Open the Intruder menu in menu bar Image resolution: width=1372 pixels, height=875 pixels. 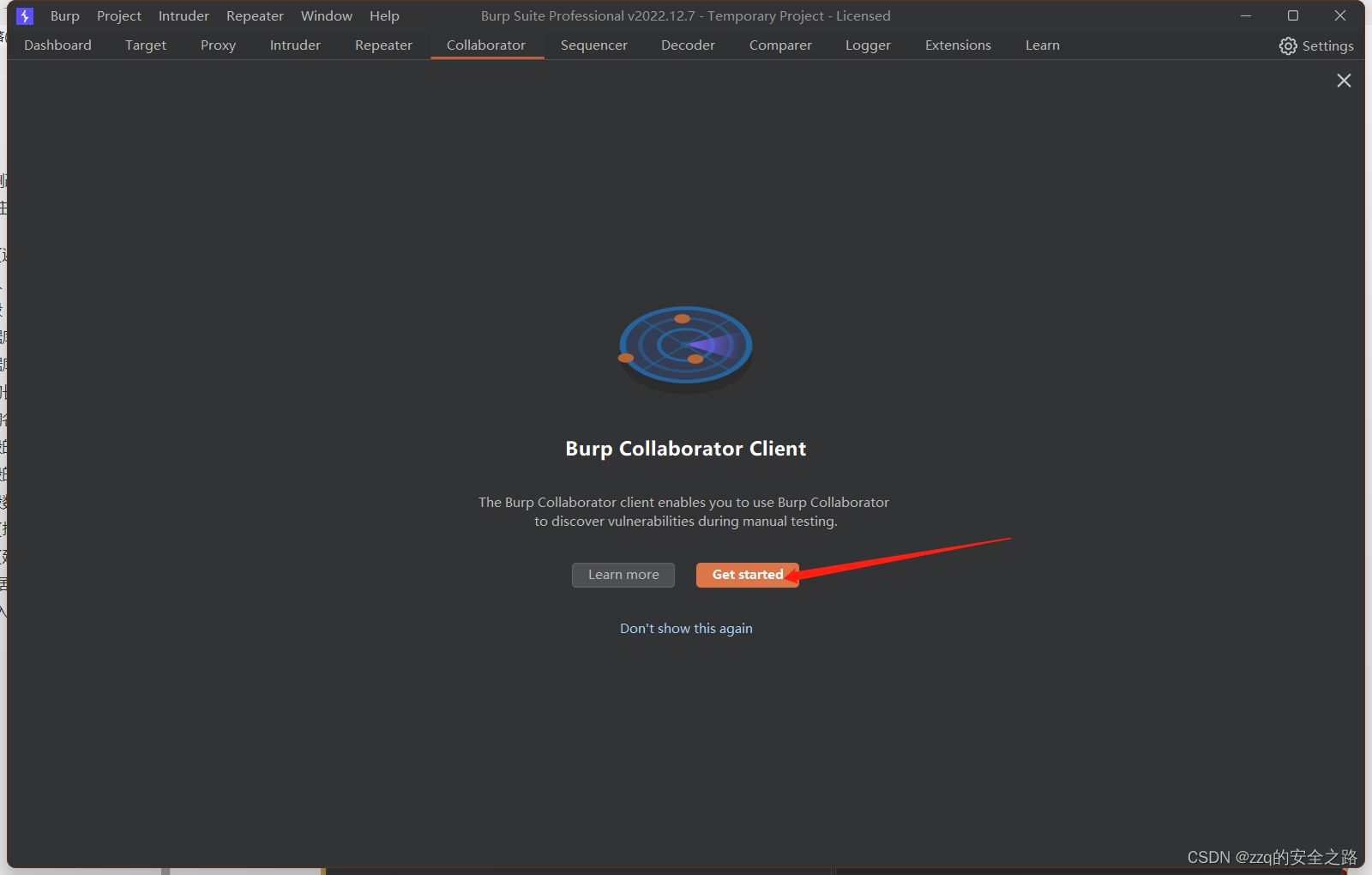coord(184,16)
